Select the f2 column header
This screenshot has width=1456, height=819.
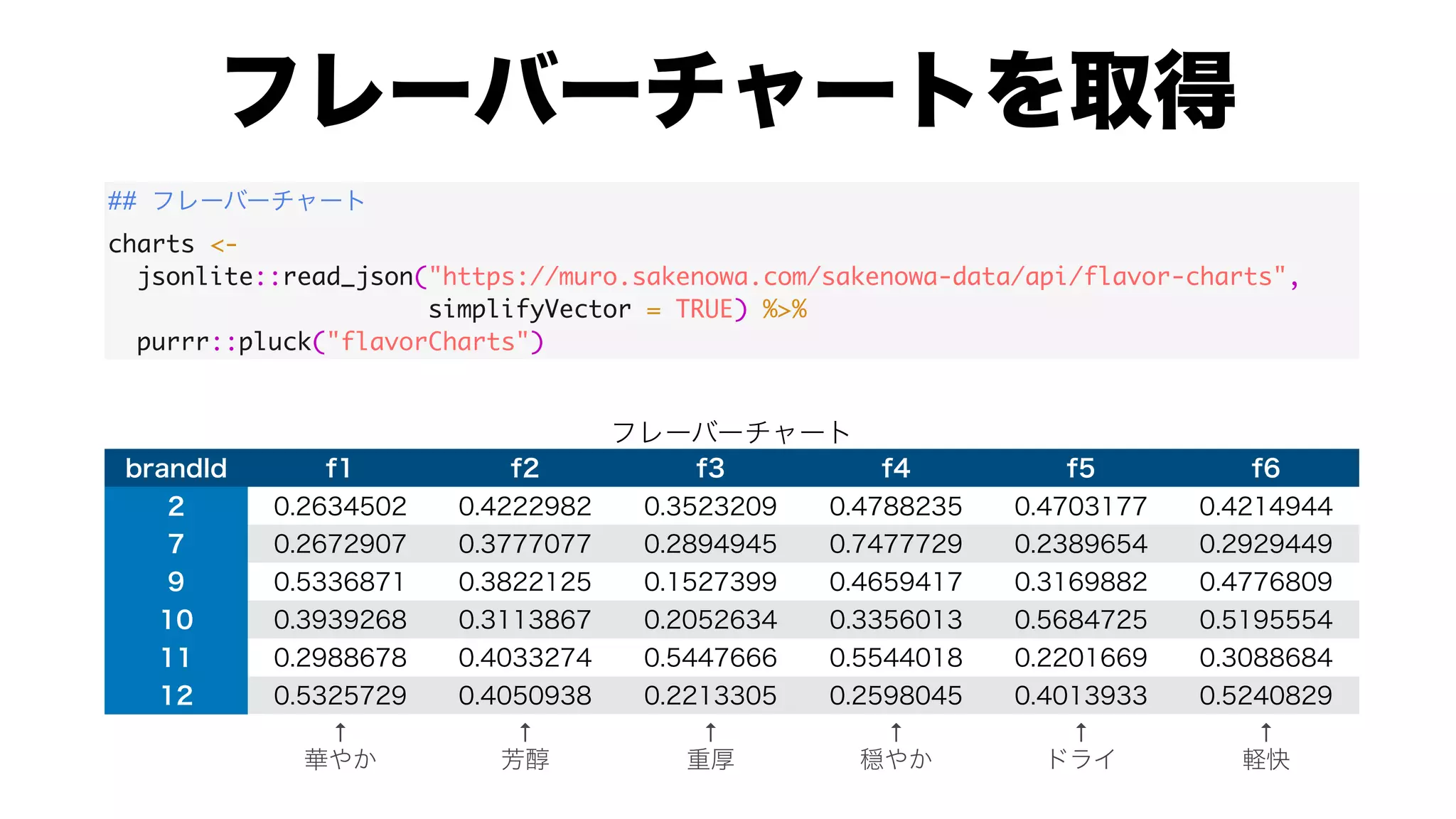[525, 469]
